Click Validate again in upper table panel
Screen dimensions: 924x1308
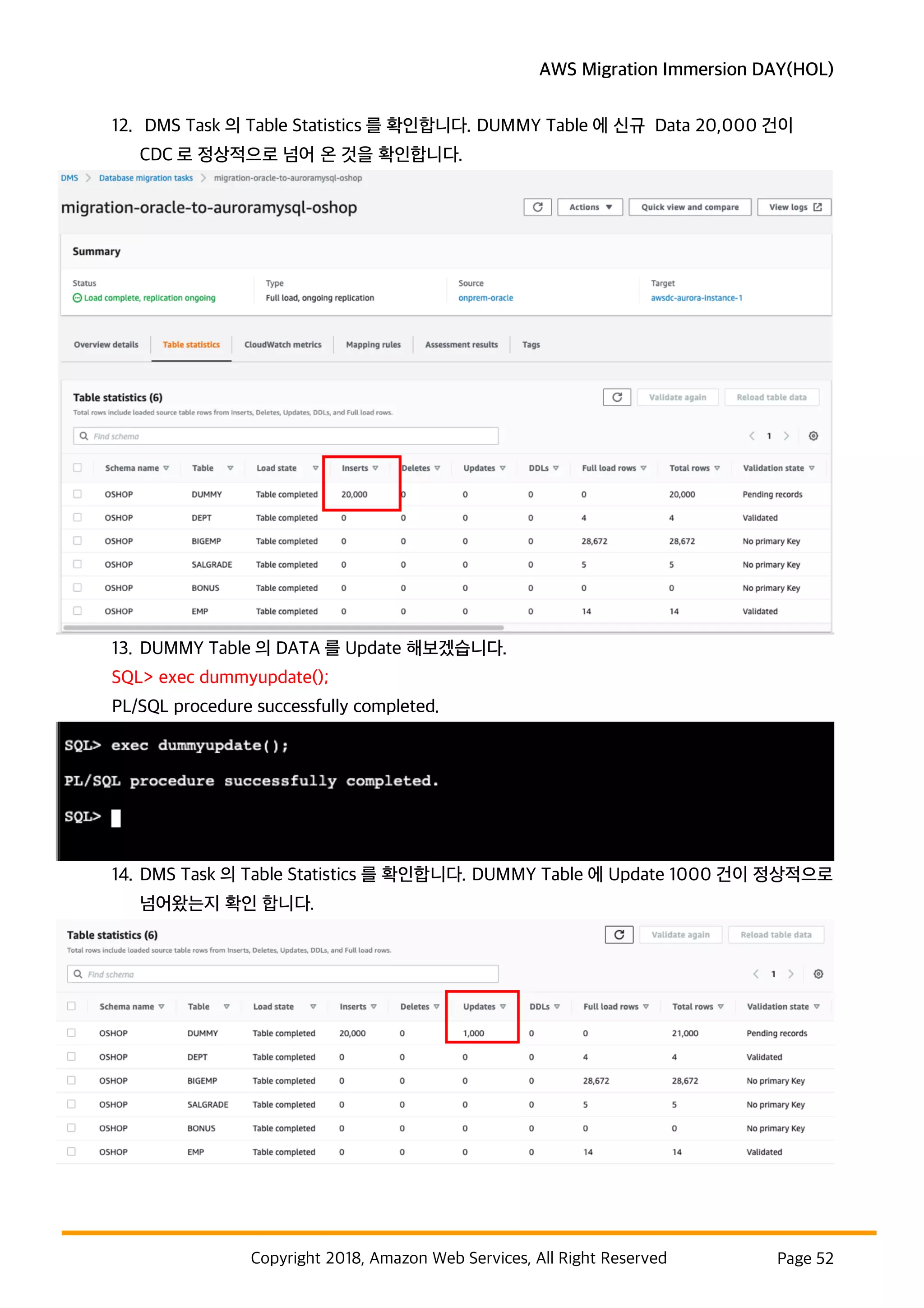(x=678, y=397)
